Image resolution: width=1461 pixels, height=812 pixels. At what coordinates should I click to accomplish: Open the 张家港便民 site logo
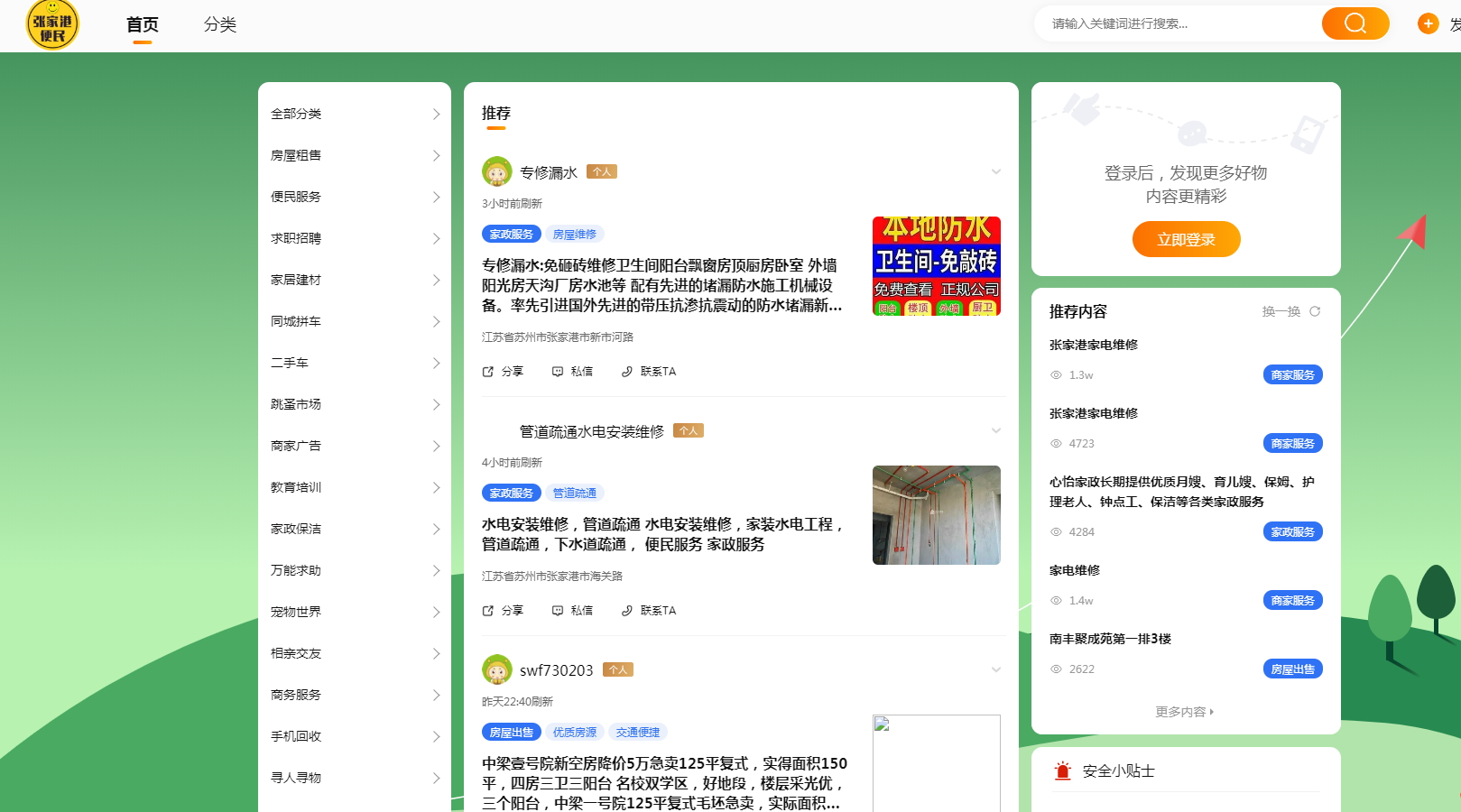pos(52,24)
